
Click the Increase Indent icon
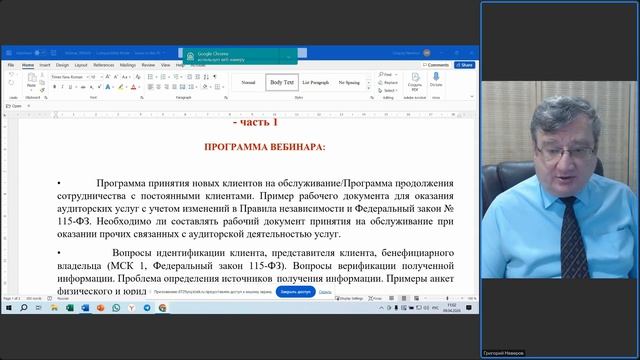coord(198,77)
